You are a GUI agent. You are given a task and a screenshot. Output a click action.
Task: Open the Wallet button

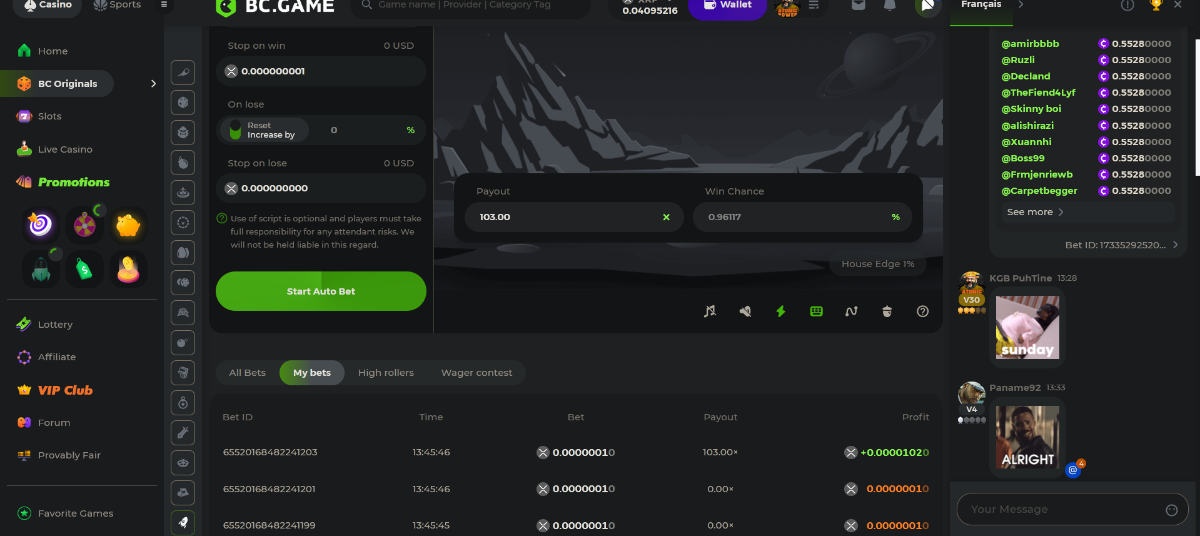click(x=727, y=6)
